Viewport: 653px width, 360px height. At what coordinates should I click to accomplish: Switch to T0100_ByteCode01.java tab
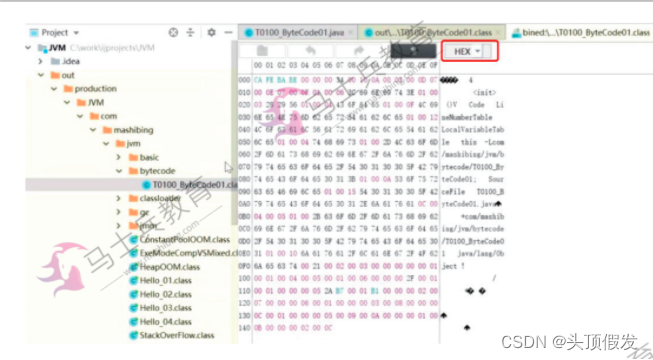coord(299,32)
